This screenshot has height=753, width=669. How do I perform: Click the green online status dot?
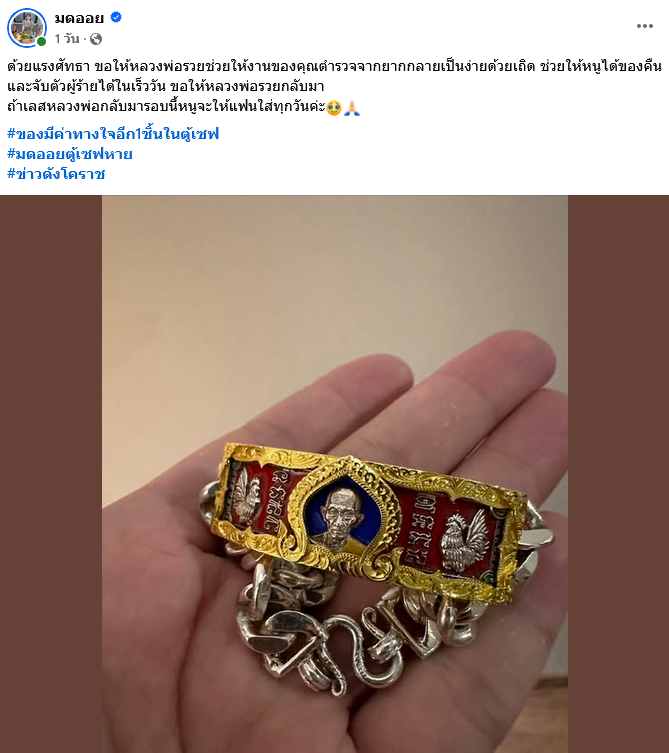click(x=42, y=42)
